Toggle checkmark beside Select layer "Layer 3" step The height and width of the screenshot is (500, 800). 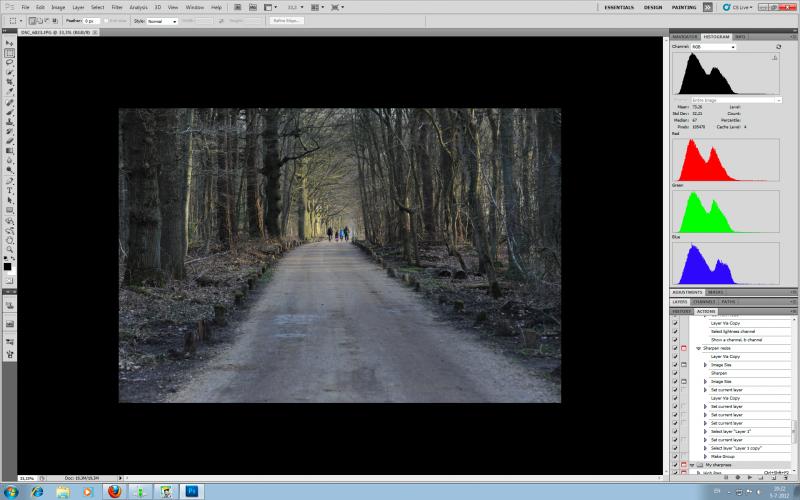pyautogui.click(x=675, y=432)
